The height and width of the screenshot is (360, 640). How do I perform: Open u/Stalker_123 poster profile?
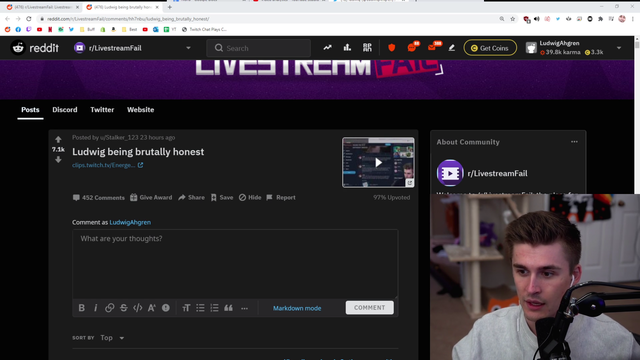pyautogui.click(x=119, y=138)
